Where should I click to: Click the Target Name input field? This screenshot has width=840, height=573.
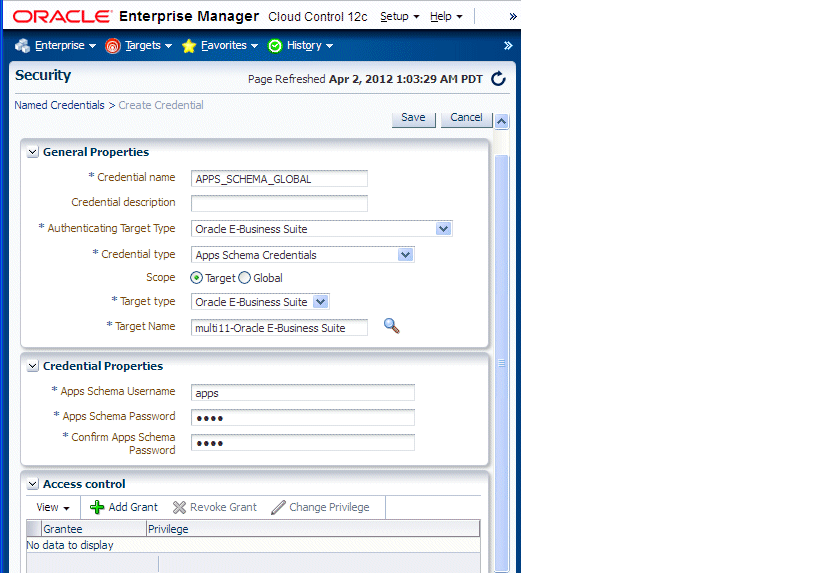[279, 328]
